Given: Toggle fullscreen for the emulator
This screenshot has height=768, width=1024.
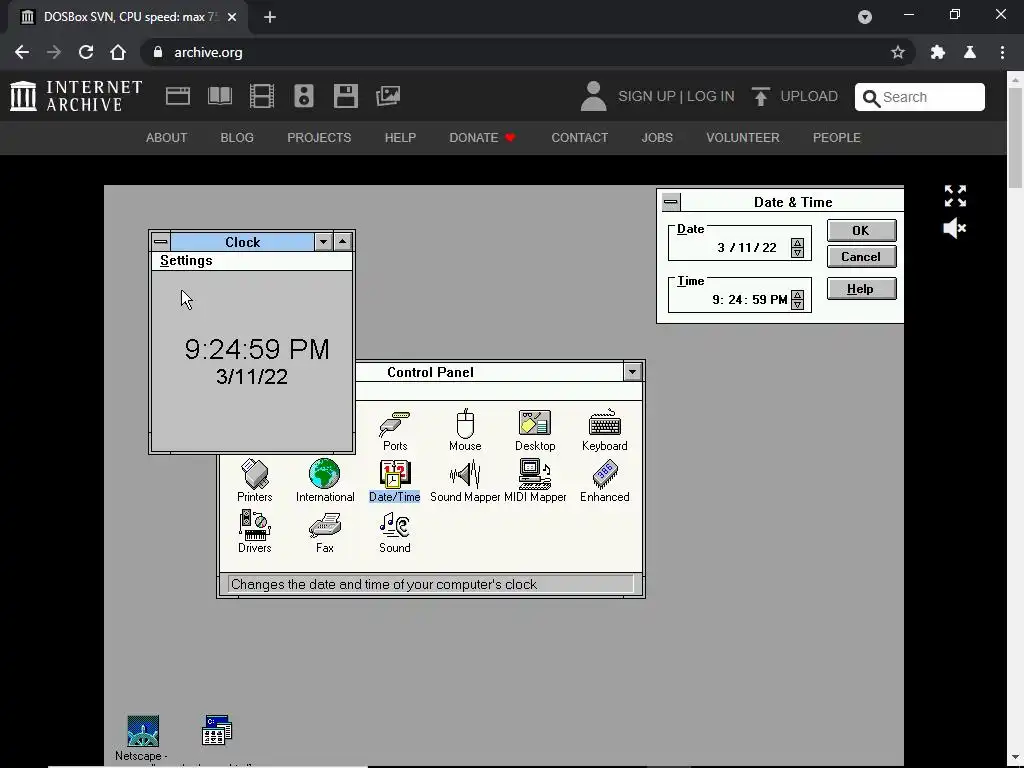Looking at the screenshot, I should (955, 196).
